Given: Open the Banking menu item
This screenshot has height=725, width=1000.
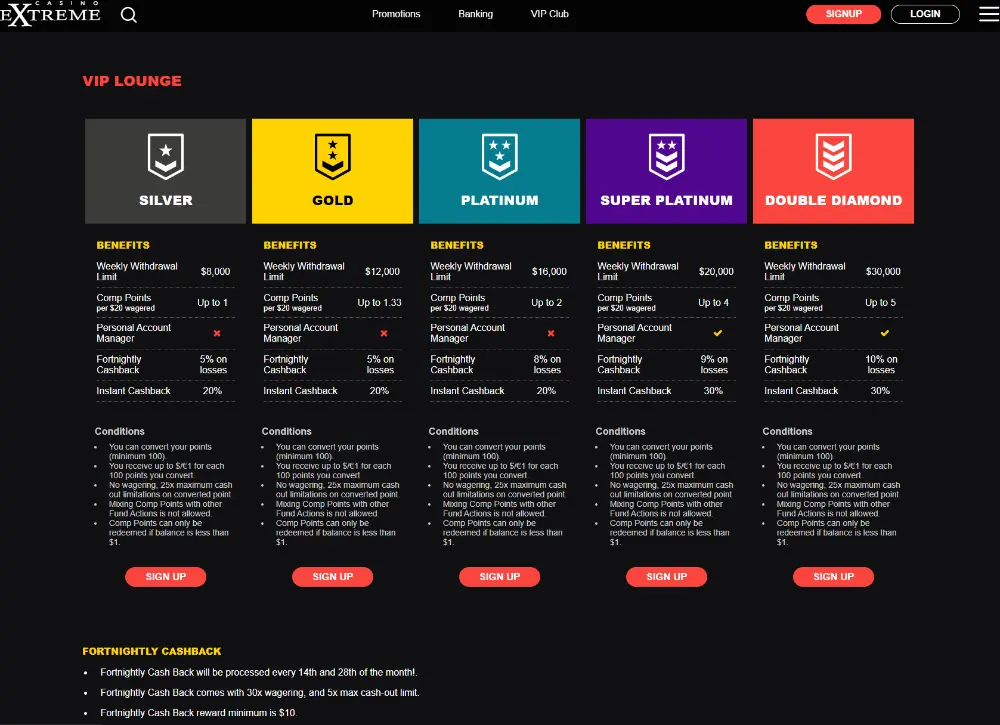Looking at the screenshot, I should tap(476, 14).
